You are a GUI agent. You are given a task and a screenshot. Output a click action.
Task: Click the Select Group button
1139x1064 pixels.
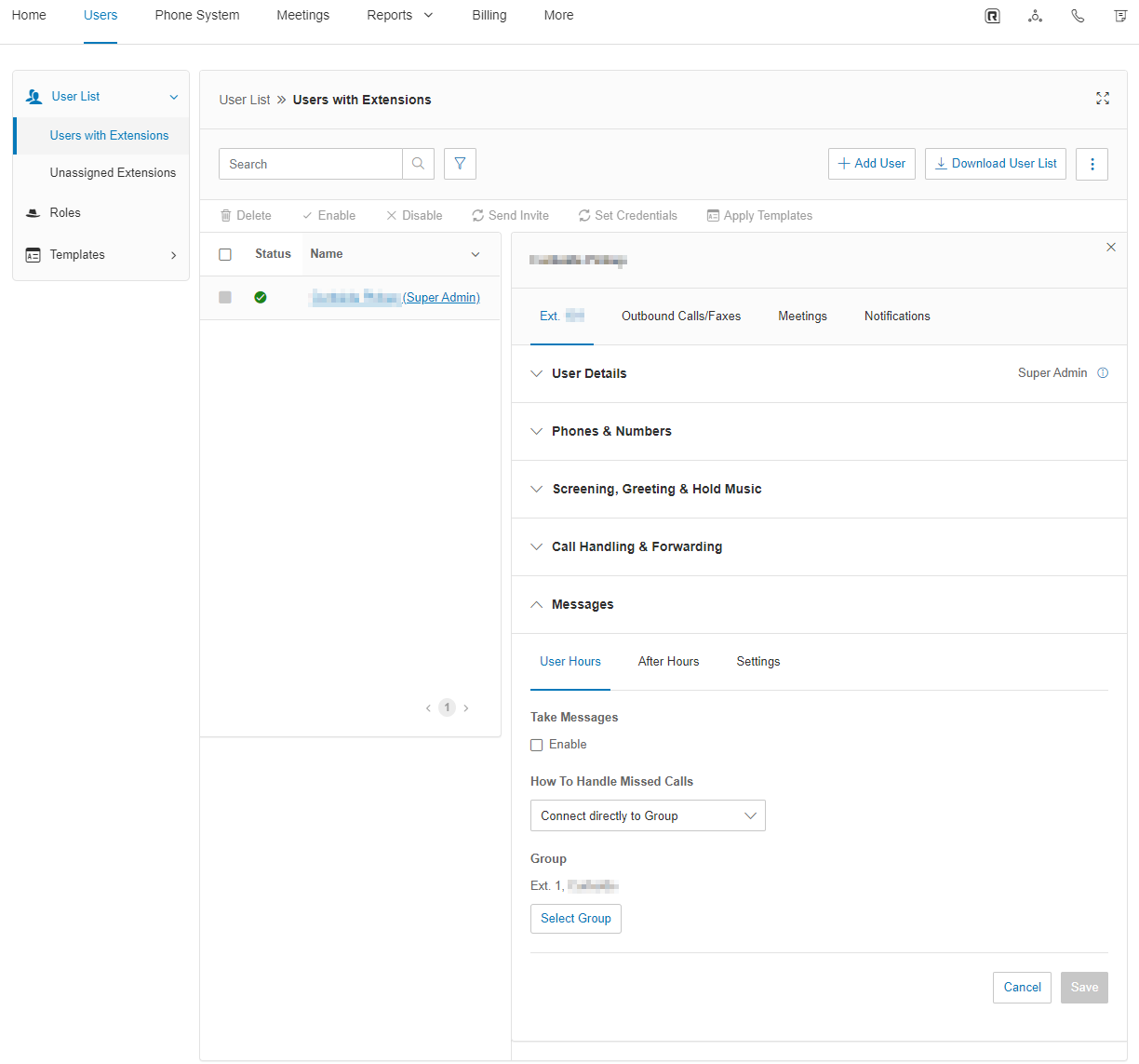coord(576,919)
